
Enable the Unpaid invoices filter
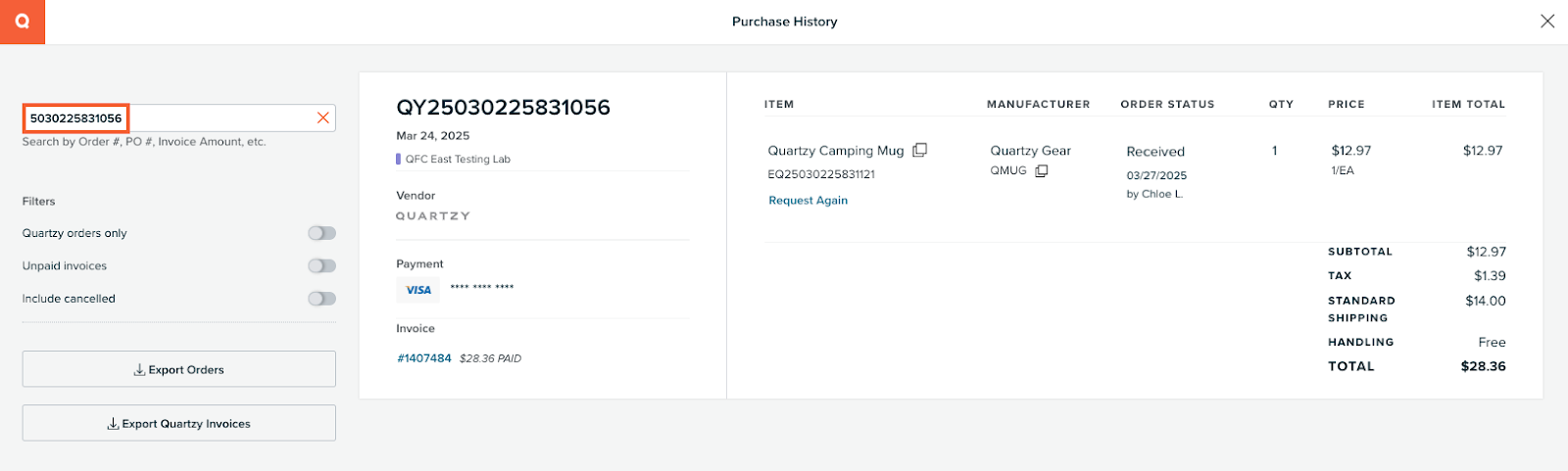(321, 265)
